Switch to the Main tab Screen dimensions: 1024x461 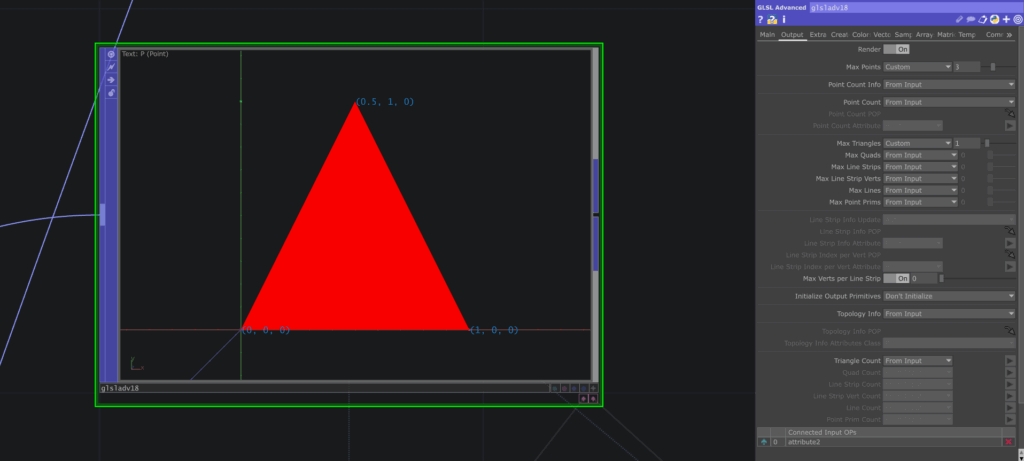pos(767,35)
